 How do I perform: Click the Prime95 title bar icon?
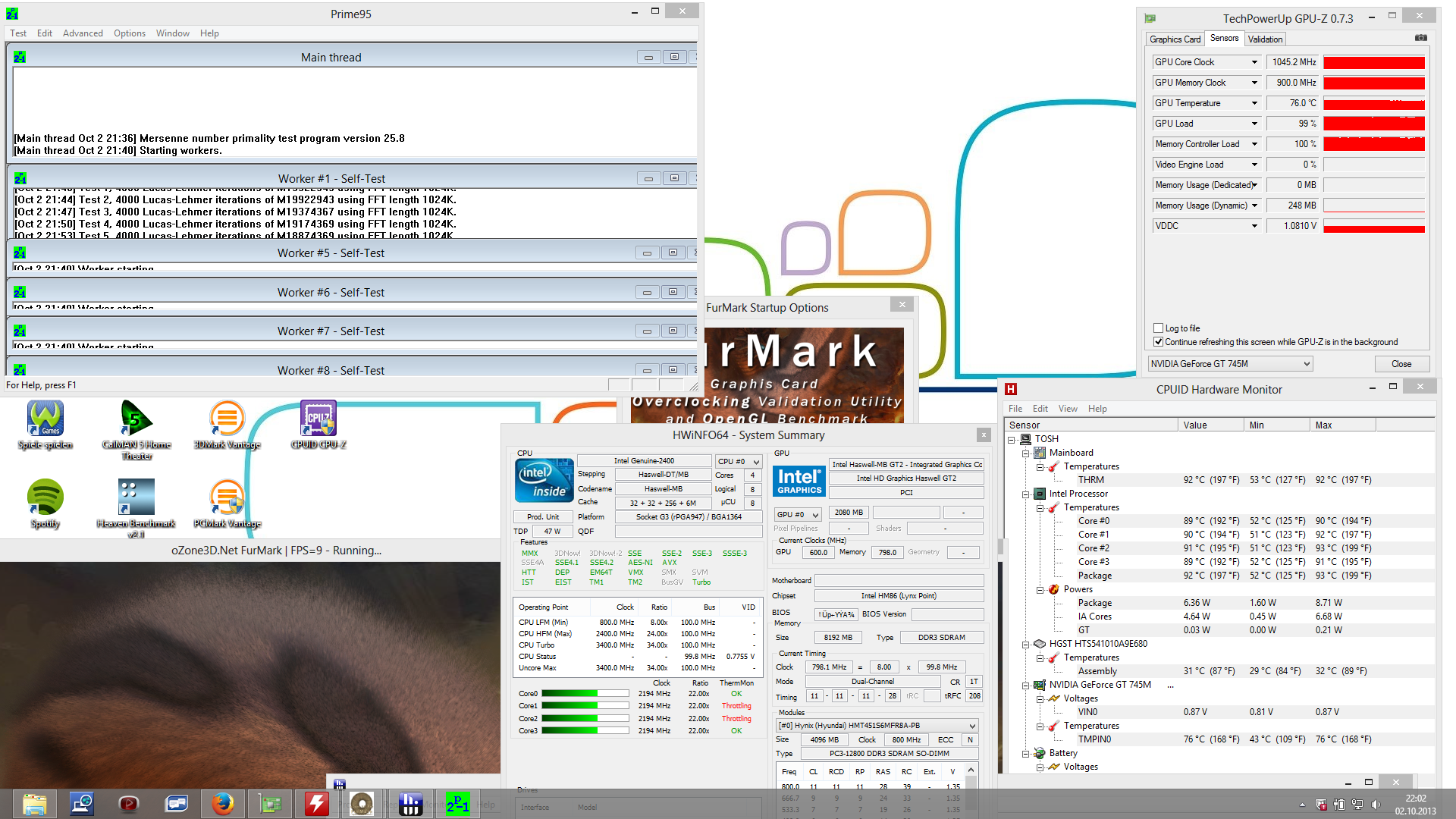click(x=12, y=14)
